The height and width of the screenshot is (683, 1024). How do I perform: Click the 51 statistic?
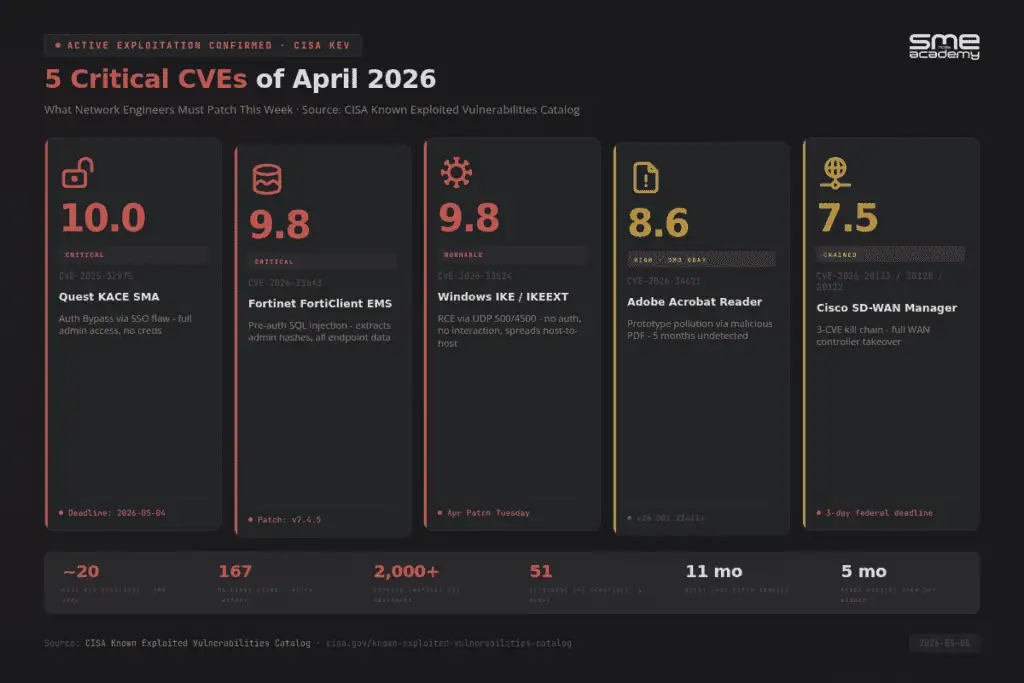[x=541, y=571]
